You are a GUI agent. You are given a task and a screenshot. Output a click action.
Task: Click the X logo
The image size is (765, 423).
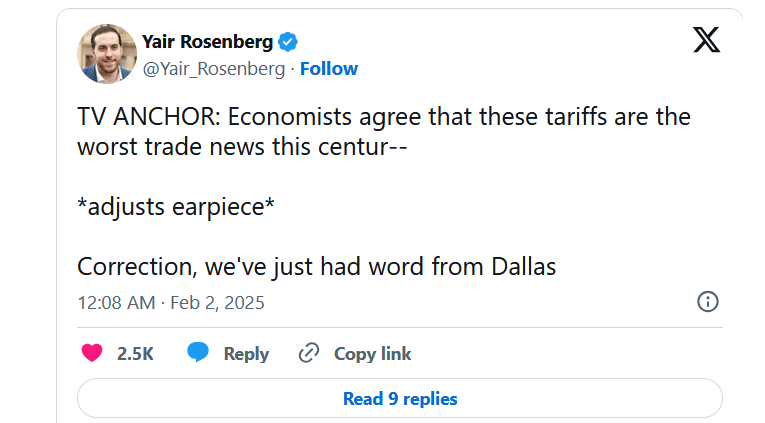coord(706,40)
